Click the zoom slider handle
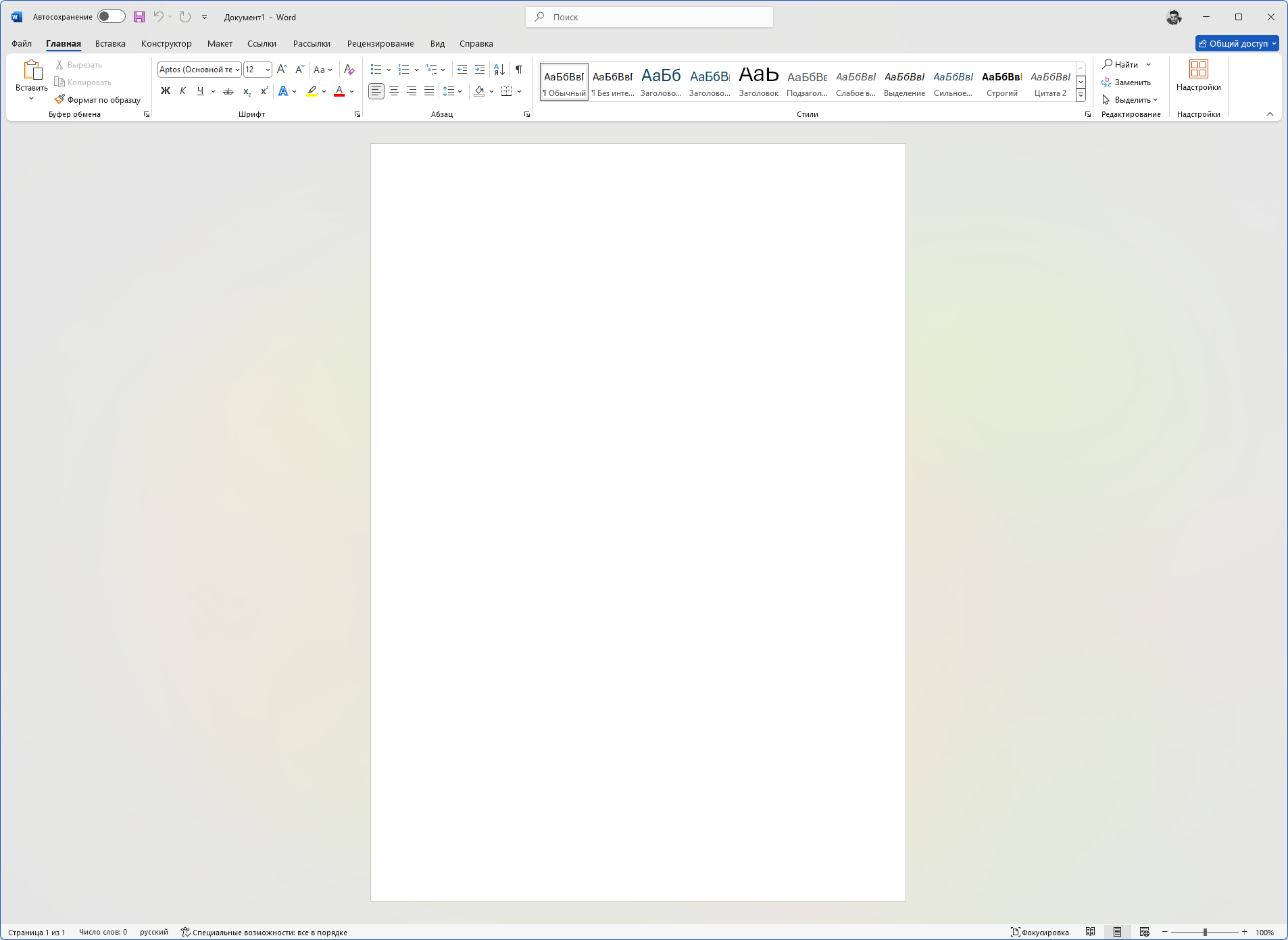 1205,932
